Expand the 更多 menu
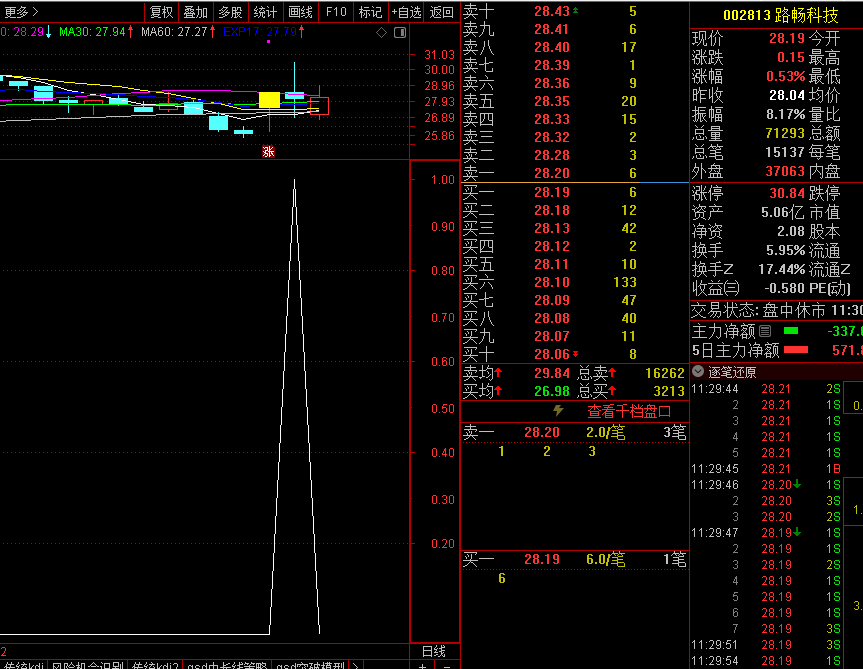 [x=22, y=12]
